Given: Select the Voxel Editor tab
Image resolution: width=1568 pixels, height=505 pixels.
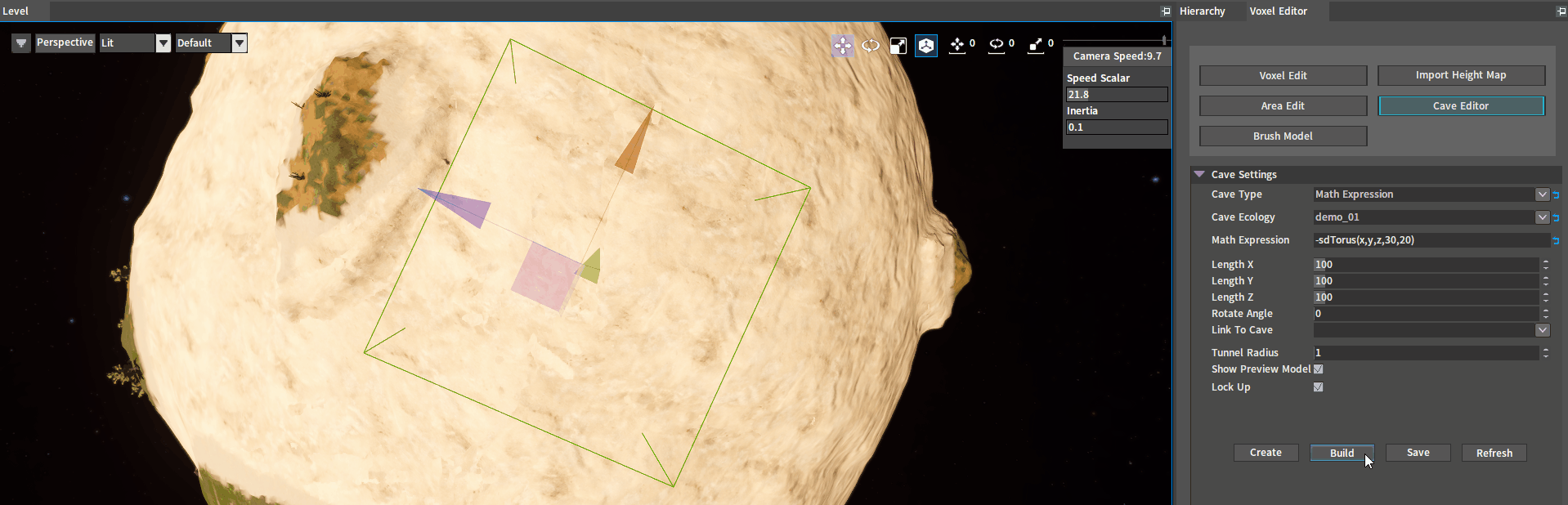Looking at the screenshot, I should (x=1278, y=11).
